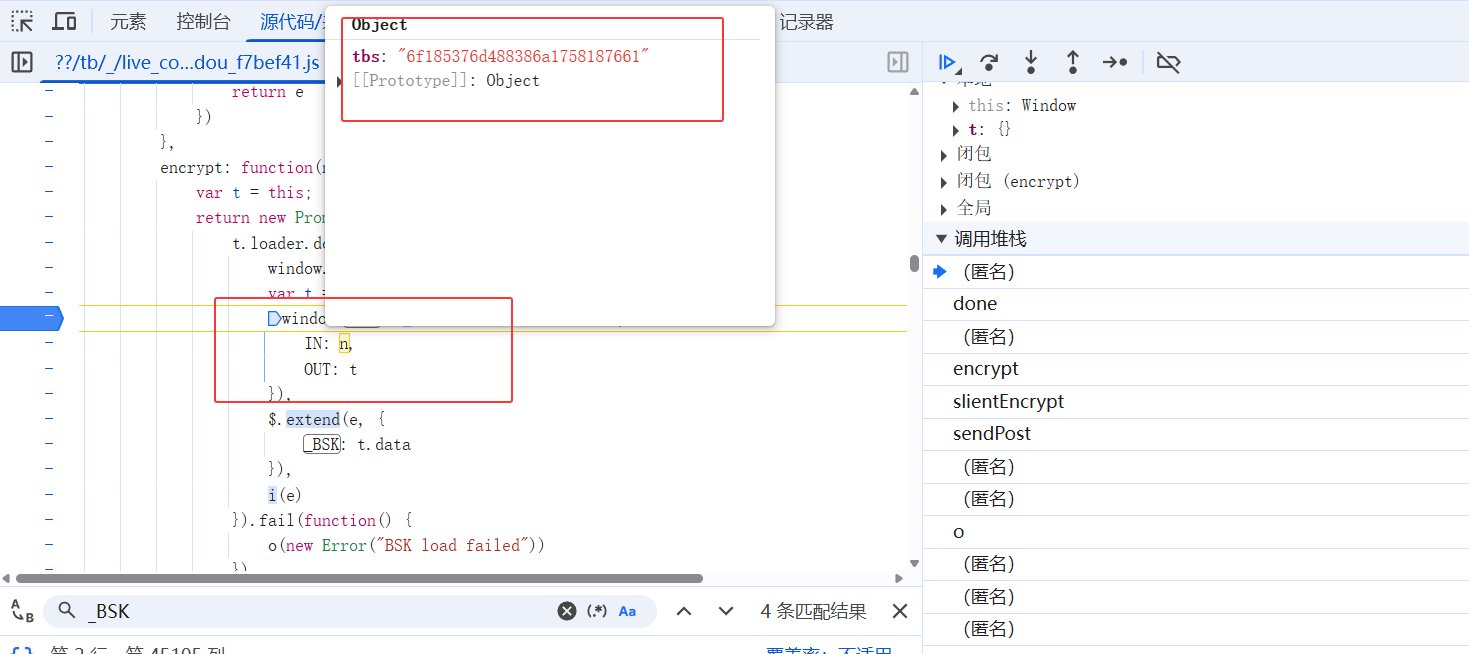The width and height of the screenshot is (1469, 654).
Task: Click the single Step debugger icon
Action: point(1115,63)
